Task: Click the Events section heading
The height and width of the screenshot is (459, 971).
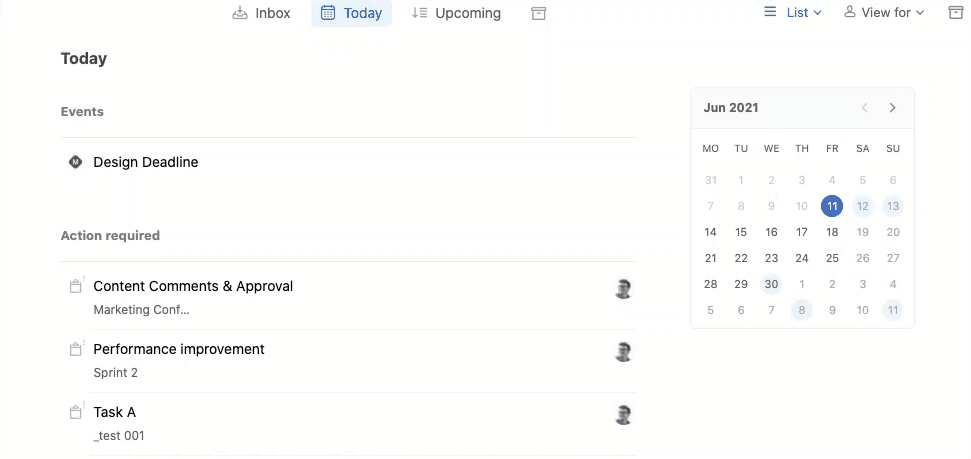Action: pyautogui.click(x=82, y=112)
